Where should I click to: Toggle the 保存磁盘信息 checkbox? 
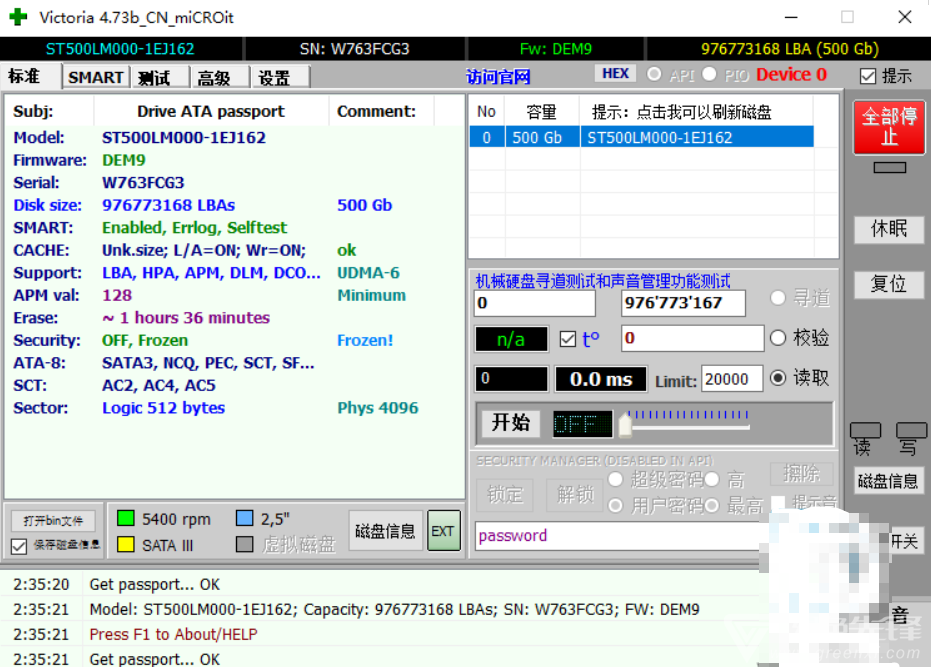click(x=19, y=546)
